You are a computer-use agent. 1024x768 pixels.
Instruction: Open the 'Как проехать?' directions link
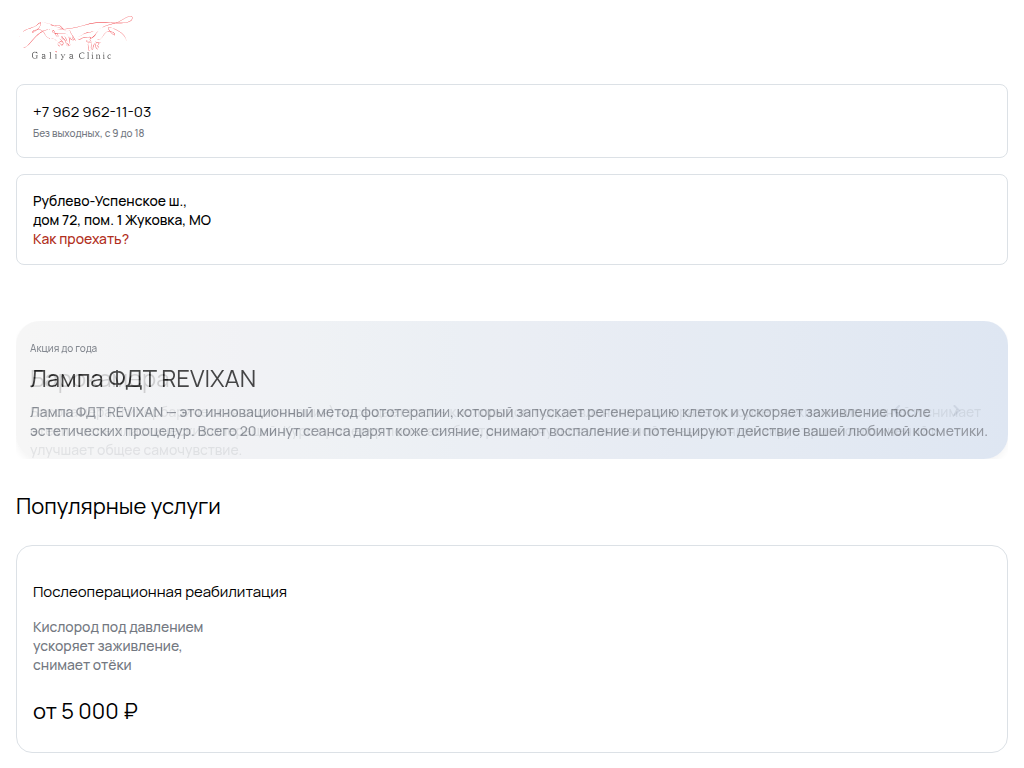coord(81,239)
